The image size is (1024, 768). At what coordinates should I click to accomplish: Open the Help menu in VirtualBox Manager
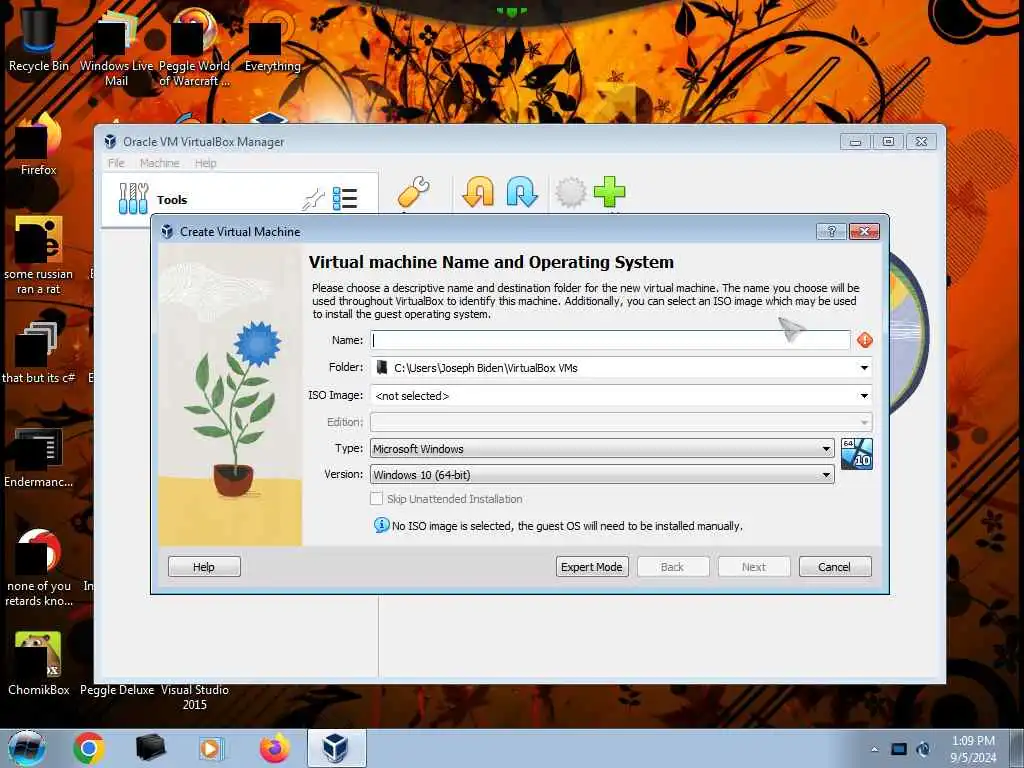tap(205, 163)
